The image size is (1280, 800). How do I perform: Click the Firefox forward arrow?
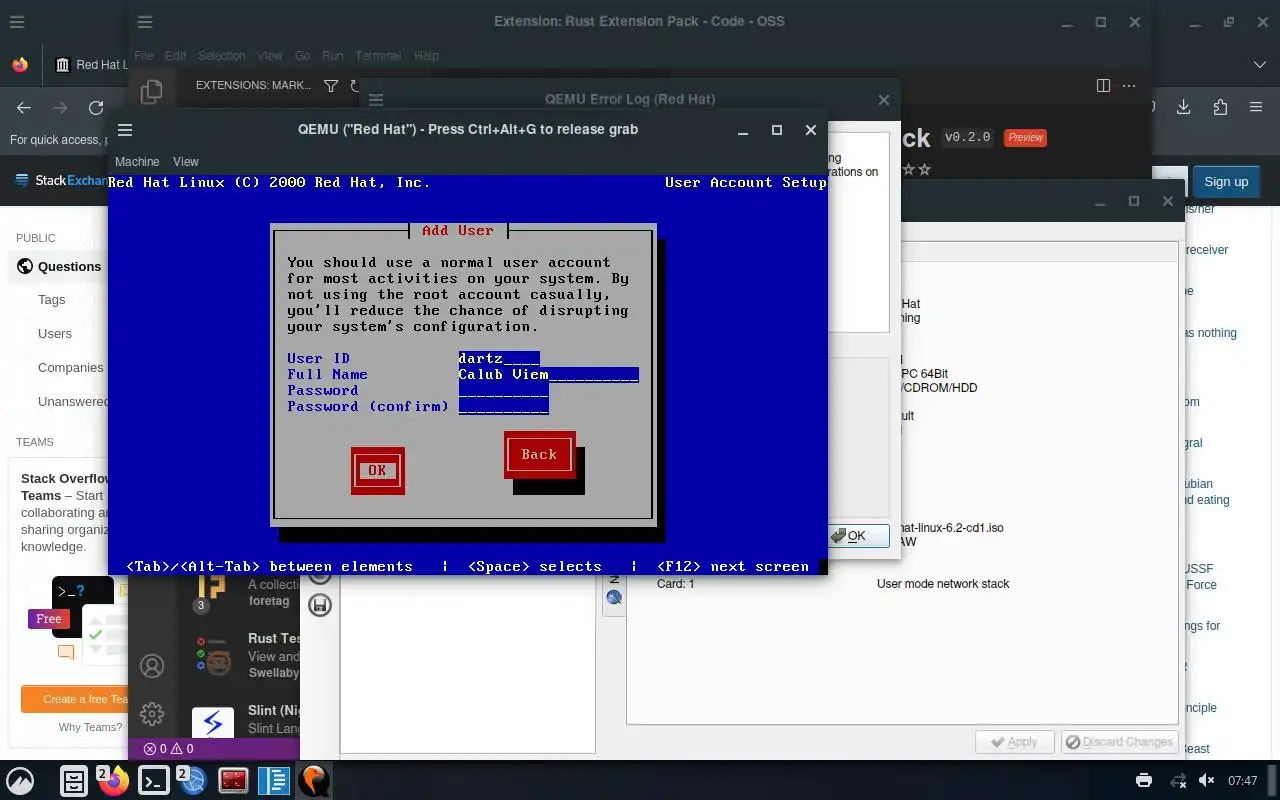[x=60, y=108]
